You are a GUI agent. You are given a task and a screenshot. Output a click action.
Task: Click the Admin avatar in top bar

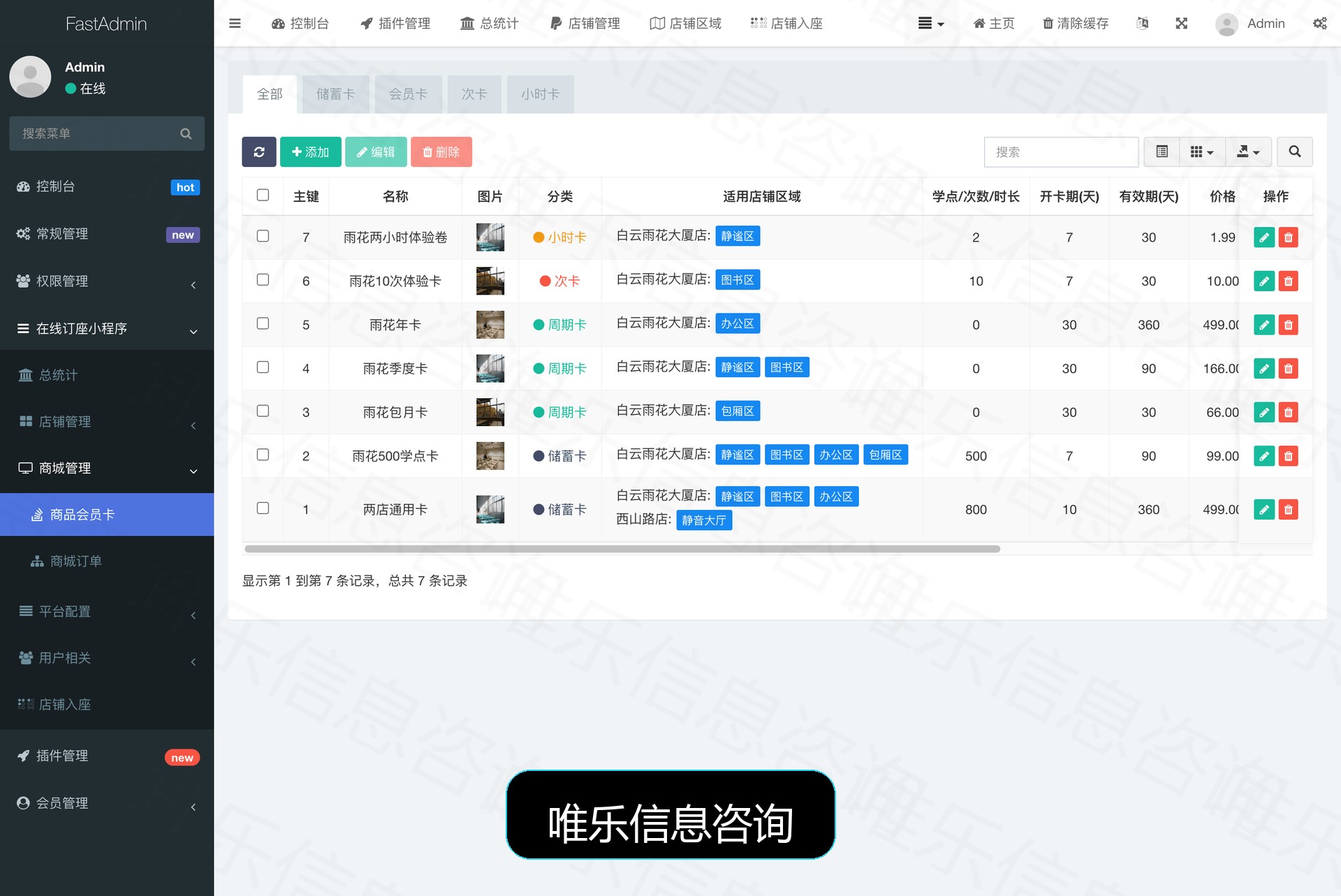pyautogui.click(x=1226, y=24)
